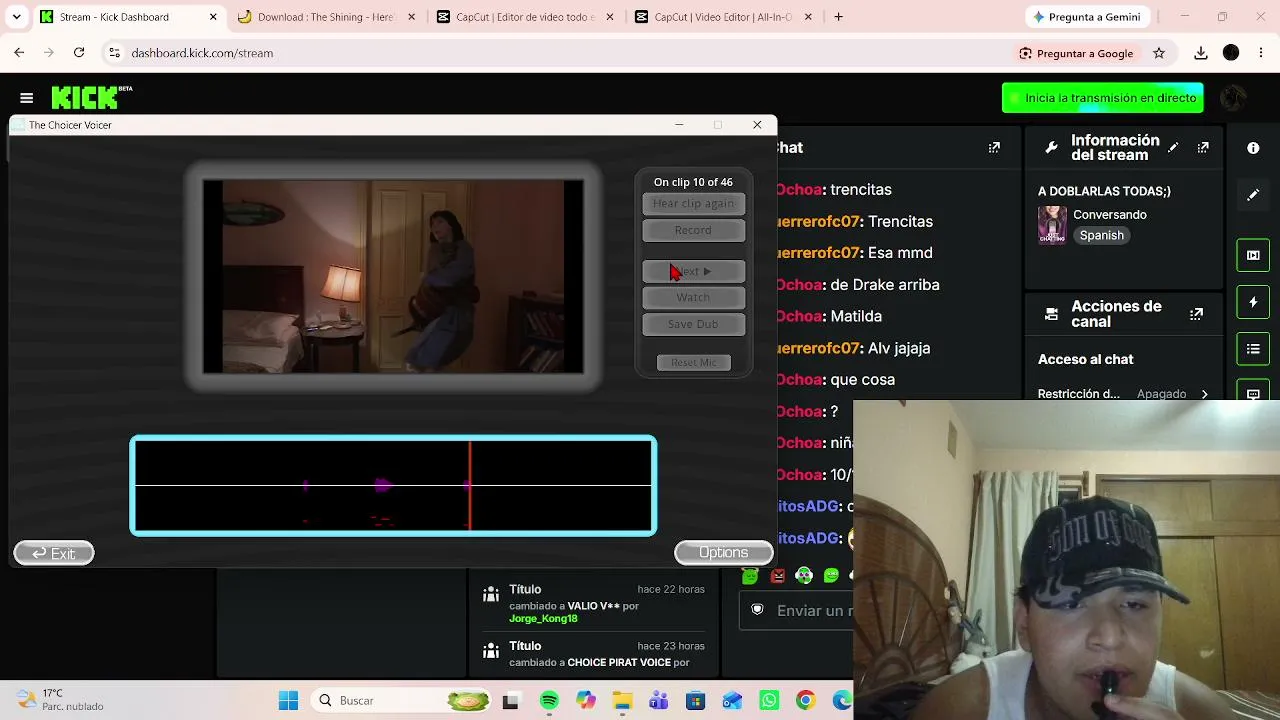Click the Record button in The Choicer Voicer

coord(693,231)
